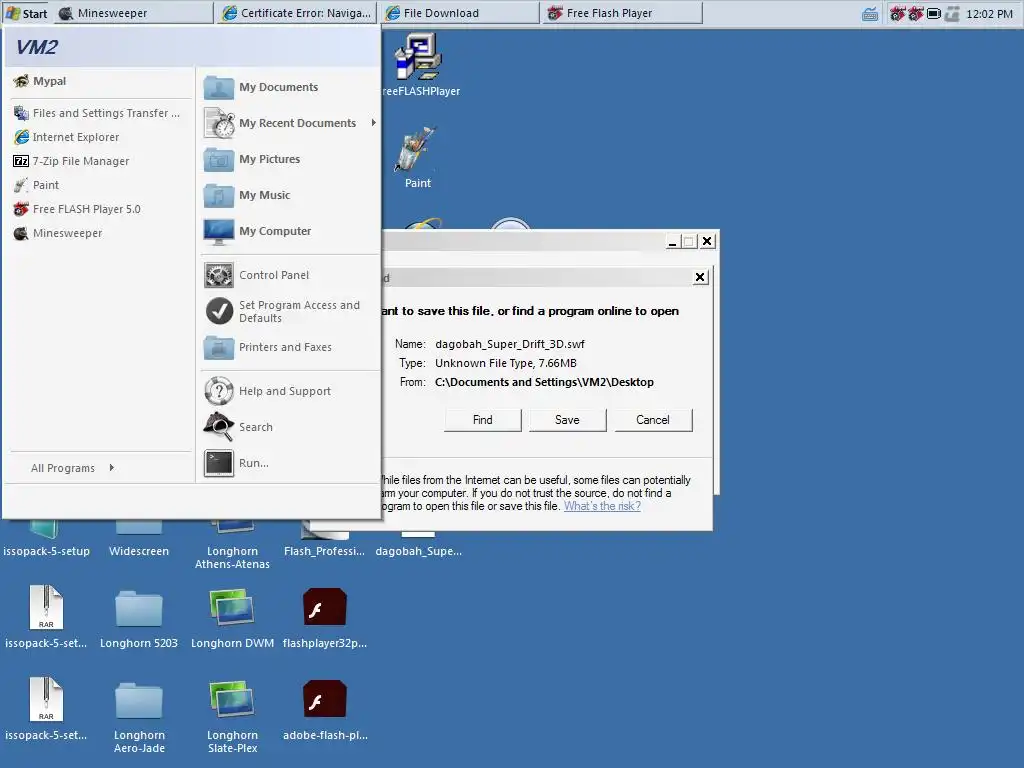Image resolution: width=1024 pixels, height=768 pixels.
Task: Open the "What's the risk?" link
Action: click(x=602, y=506)
